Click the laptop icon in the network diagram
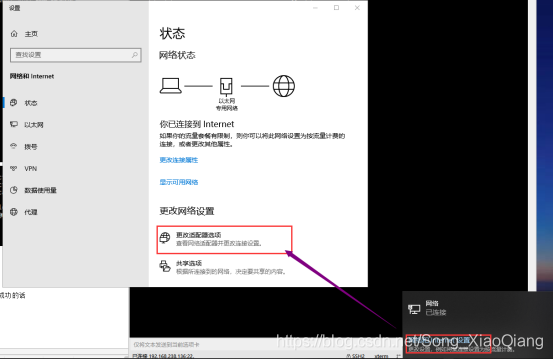 coord(171,86)
